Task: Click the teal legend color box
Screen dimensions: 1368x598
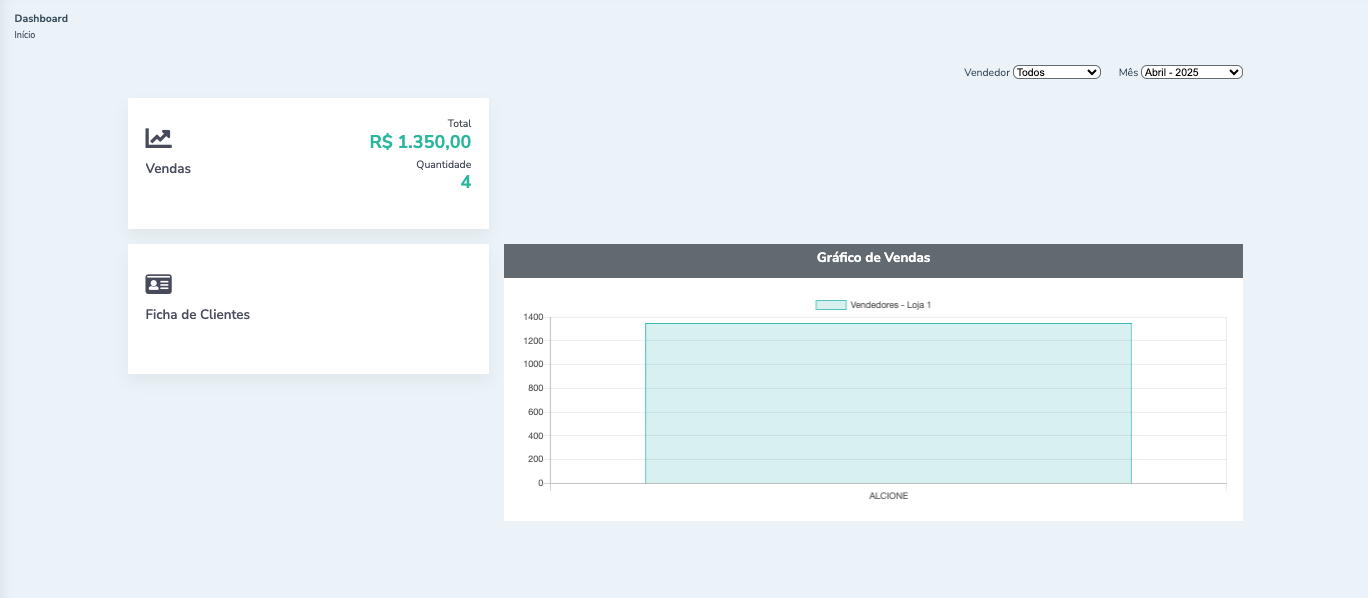Action: (x=830, y=305)
